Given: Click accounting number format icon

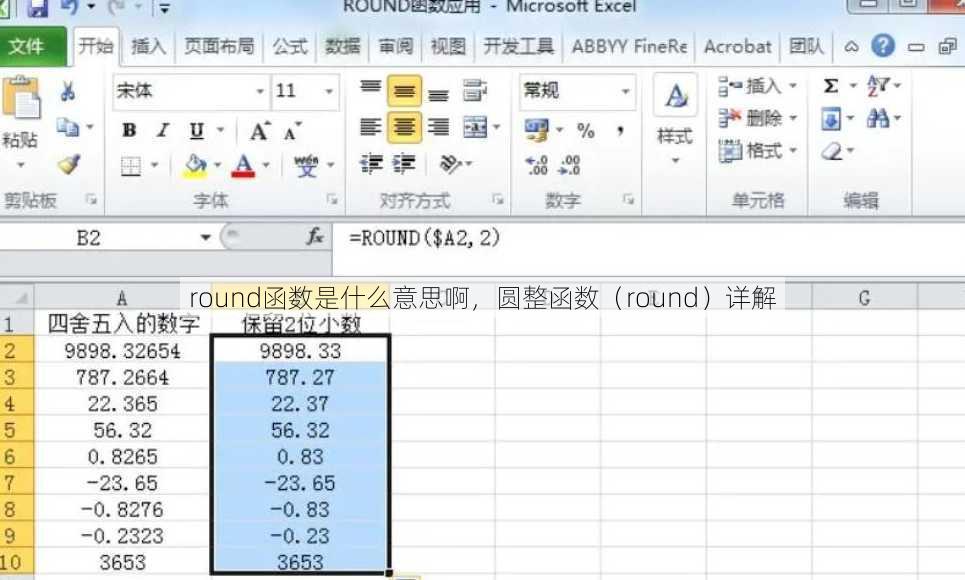Looking at the screenshot, I should pyautogui.click(x=537, y=129).
